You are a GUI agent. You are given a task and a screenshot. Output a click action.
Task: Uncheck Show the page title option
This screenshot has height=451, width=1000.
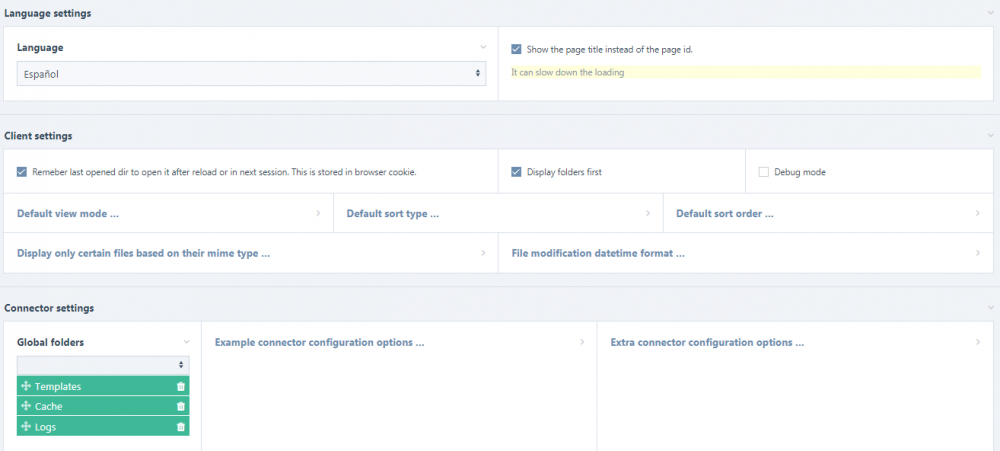[516, 49]
